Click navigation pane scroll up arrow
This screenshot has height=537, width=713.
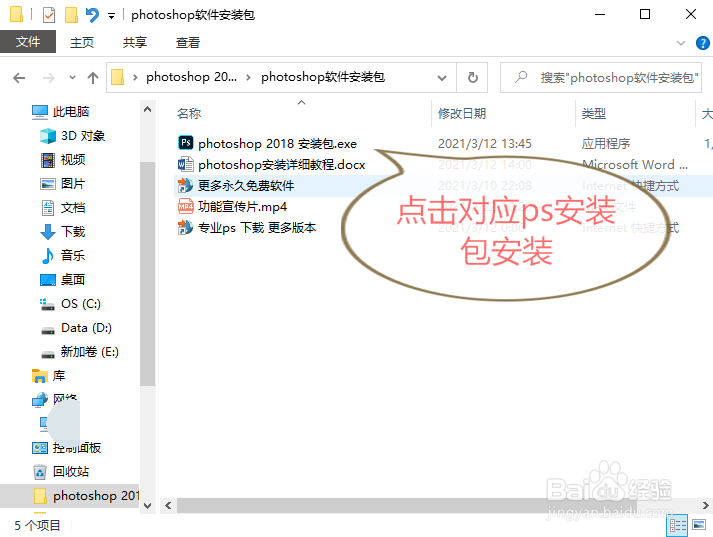pos(147,109)
